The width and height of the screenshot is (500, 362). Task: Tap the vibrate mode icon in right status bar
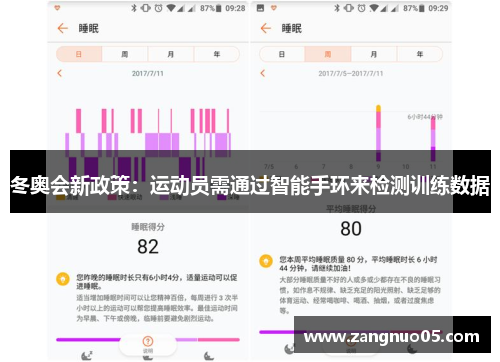(x=349, y=8)
